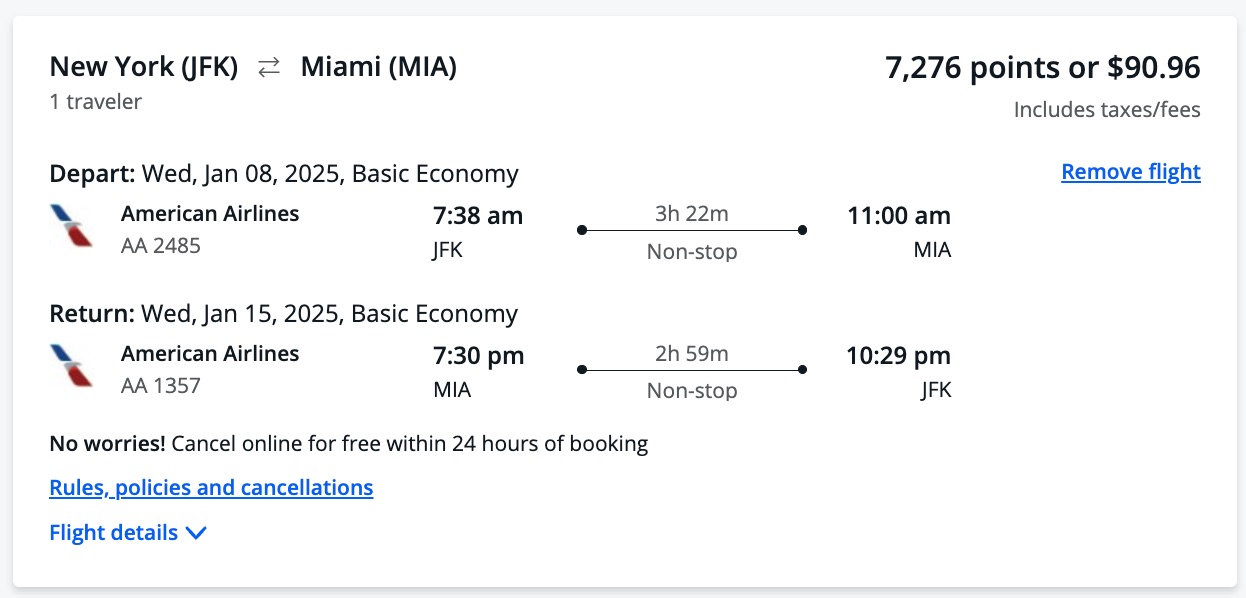Click the 1 traveler label

(95, 101)
